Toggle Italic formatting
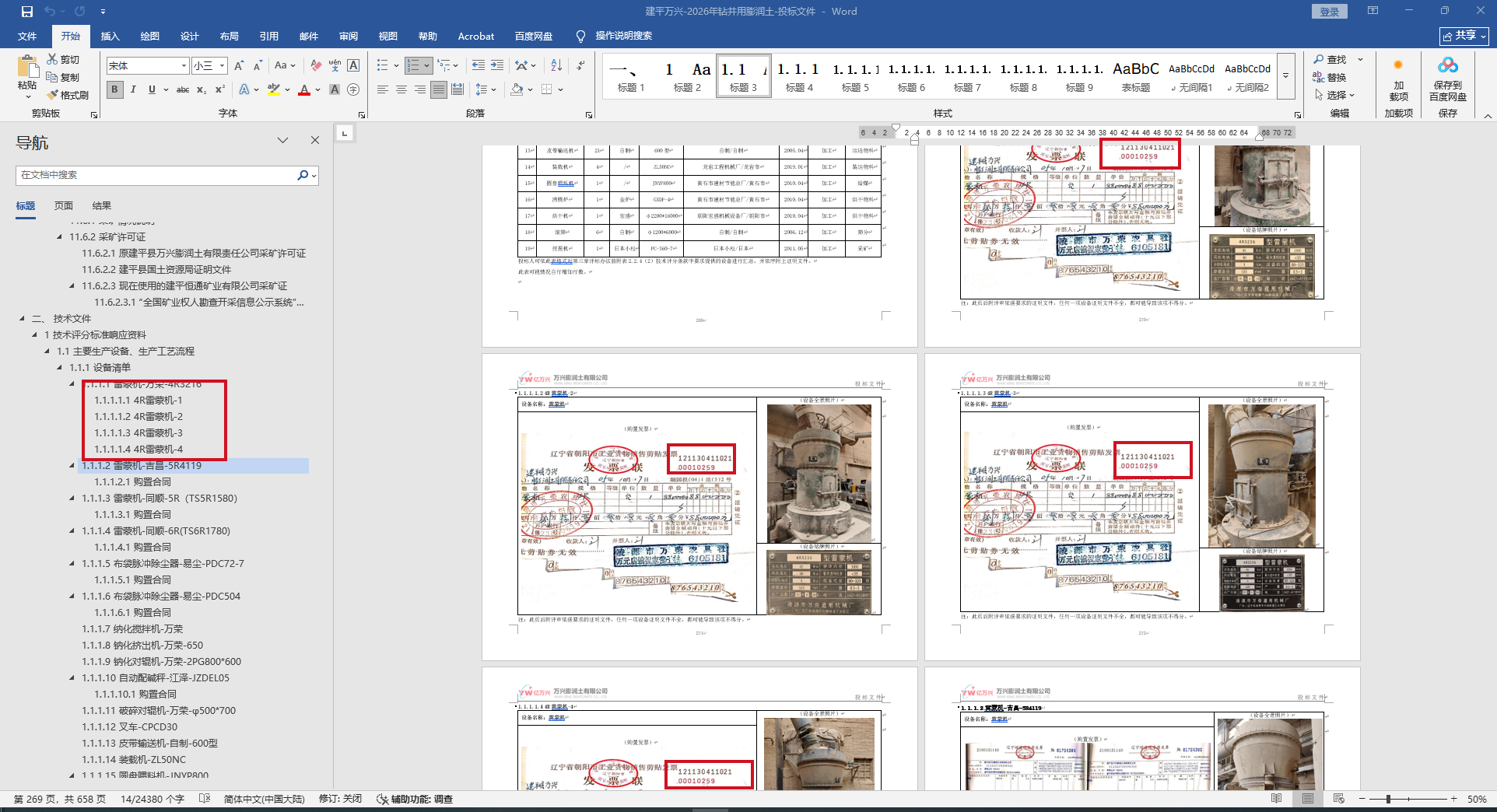Screen dimensions: 1497x812 (133, 89)
